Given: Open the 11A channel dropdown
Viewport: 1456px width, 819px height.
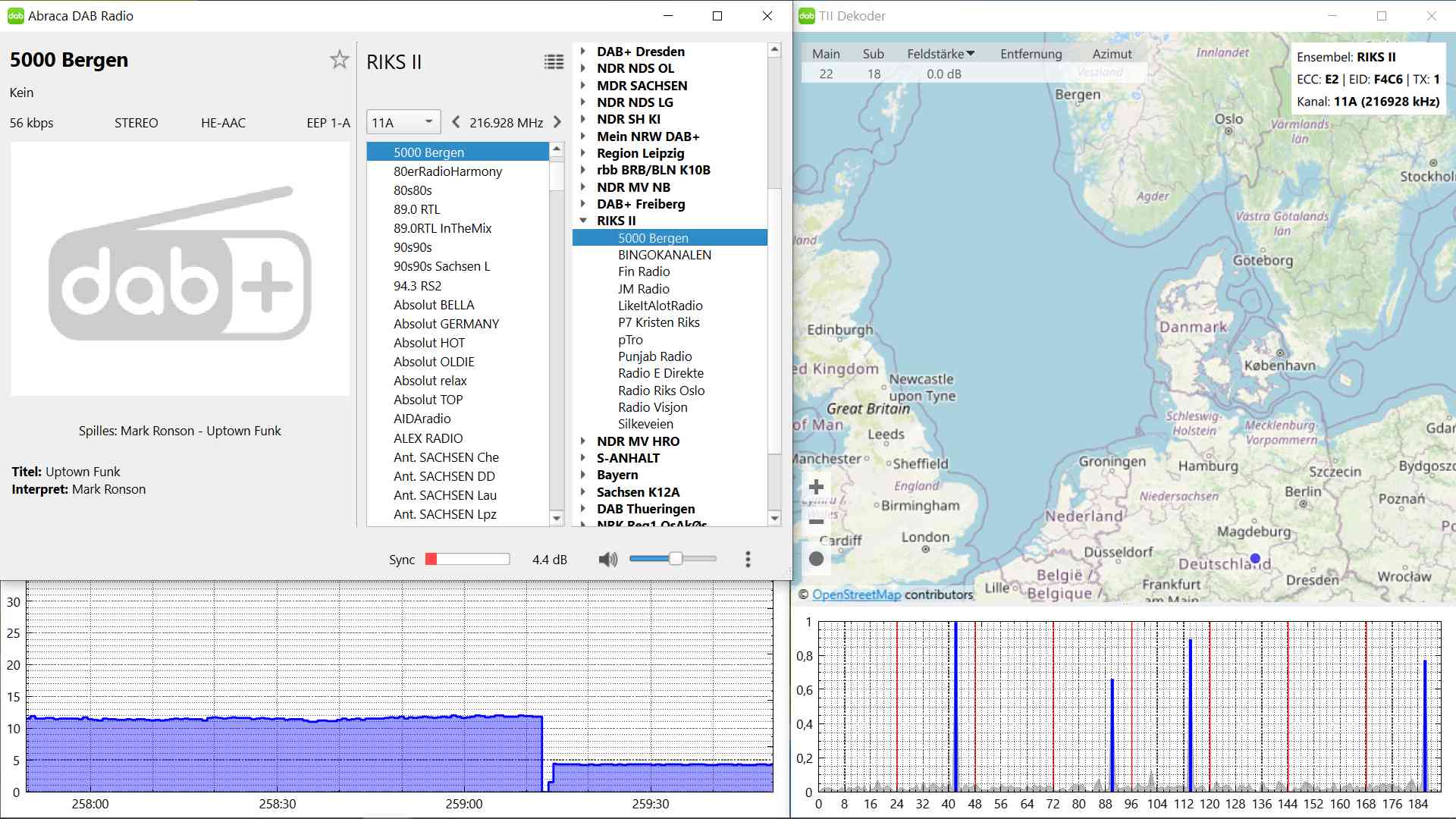Looking at the screenshot, I should [x=403, y=122].
